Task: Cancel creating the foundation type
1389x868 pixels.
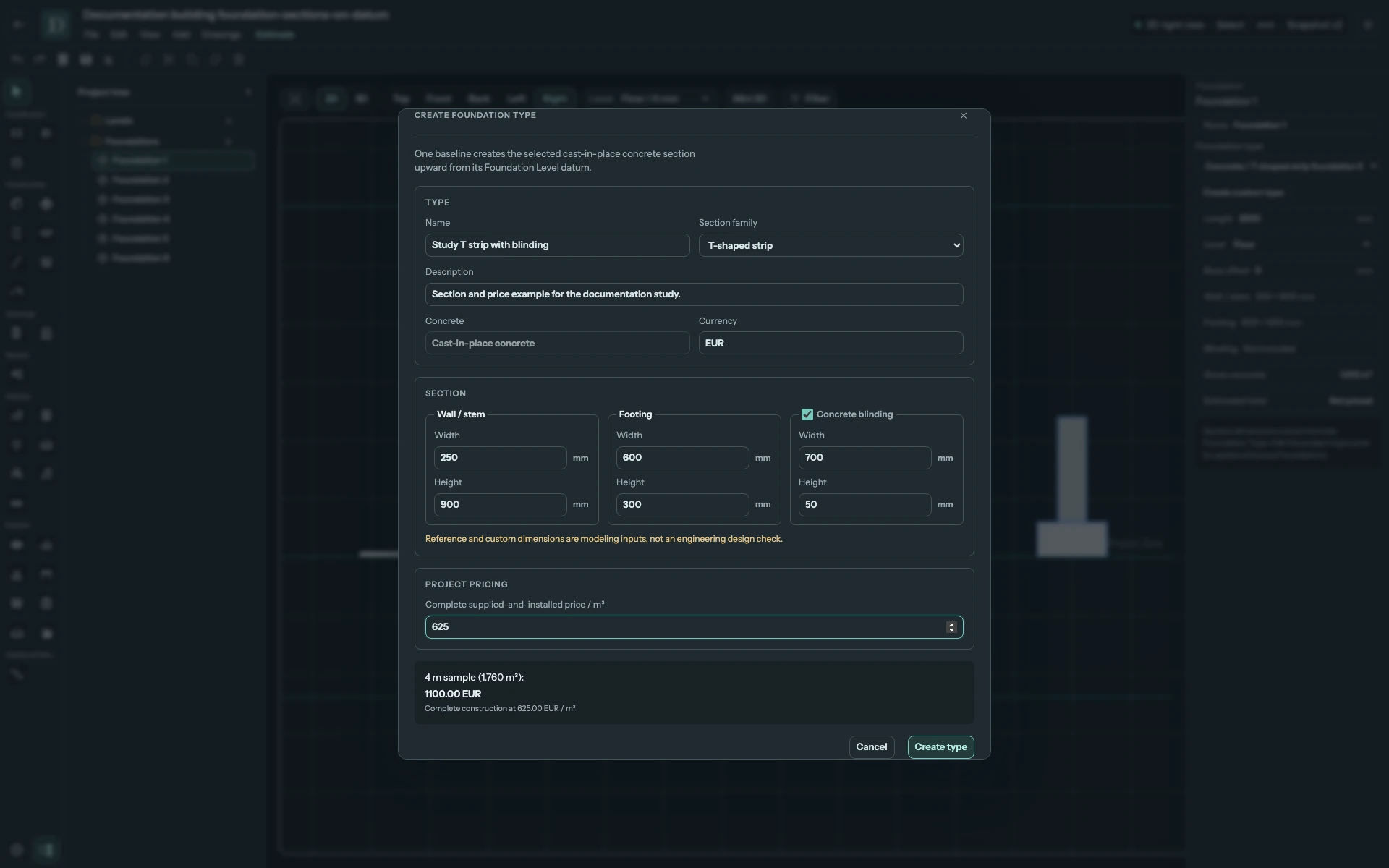Action: (872, 747)
